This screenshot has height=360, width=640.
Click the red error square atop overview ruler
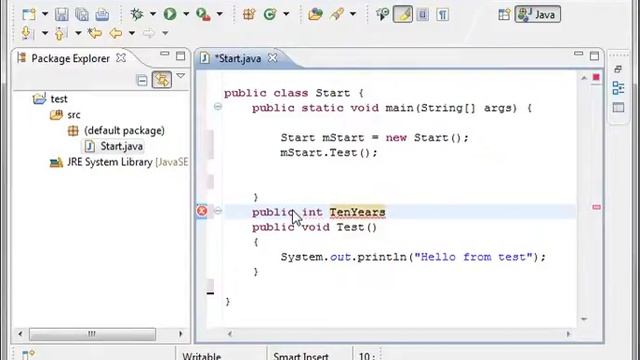coord(596,77)
